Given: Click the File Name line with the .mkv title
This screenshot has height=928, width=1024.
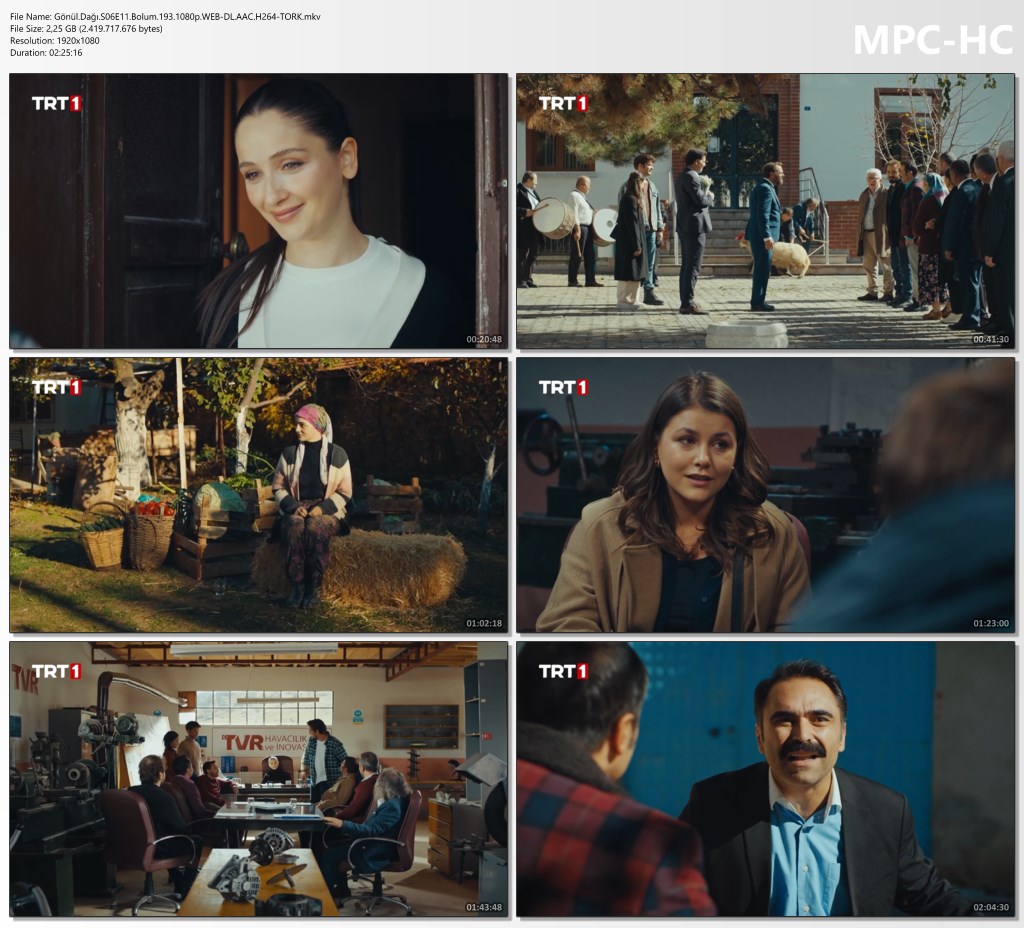Looking at the screenshot, I should tap(165, 17).
